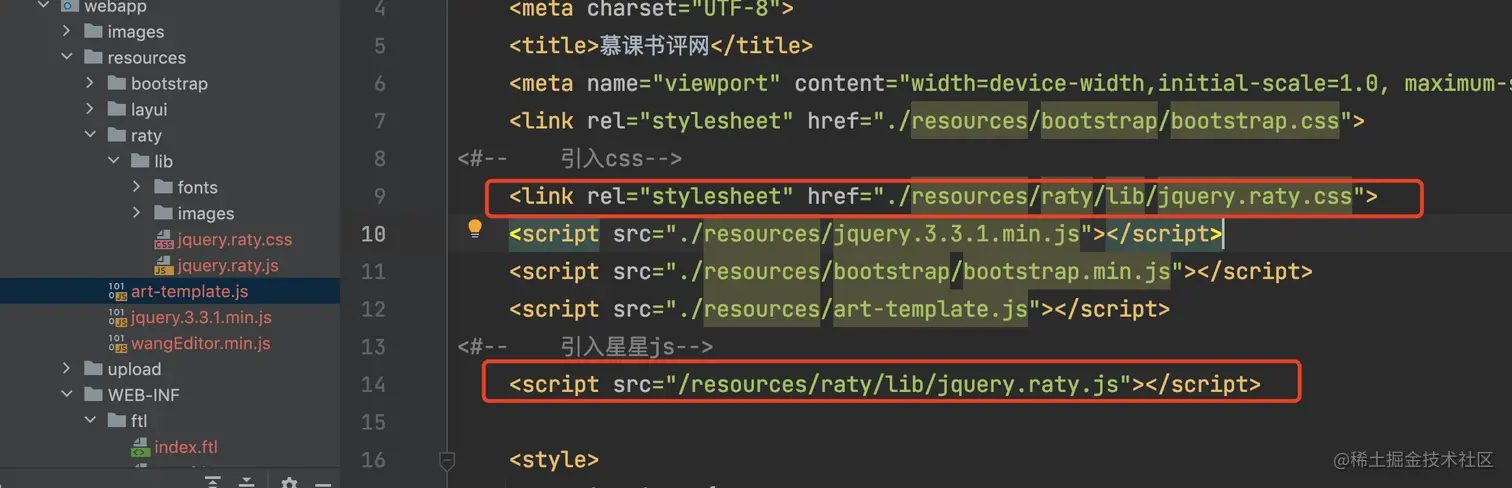Select the WEB-INF folder name

click(144, 396)
